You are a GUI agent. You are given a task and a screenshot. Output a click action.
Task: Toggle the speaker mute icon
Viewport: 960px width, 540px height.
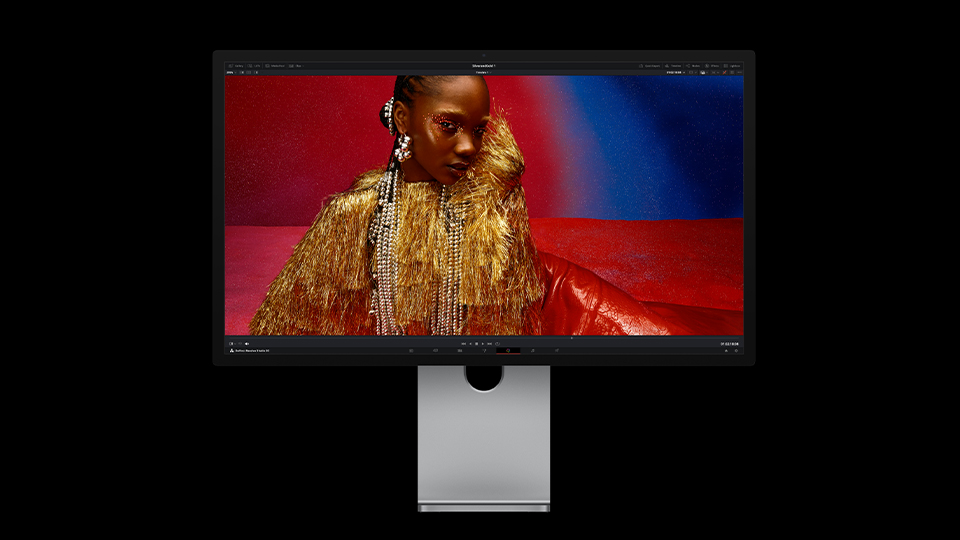(x=247, y=343)
